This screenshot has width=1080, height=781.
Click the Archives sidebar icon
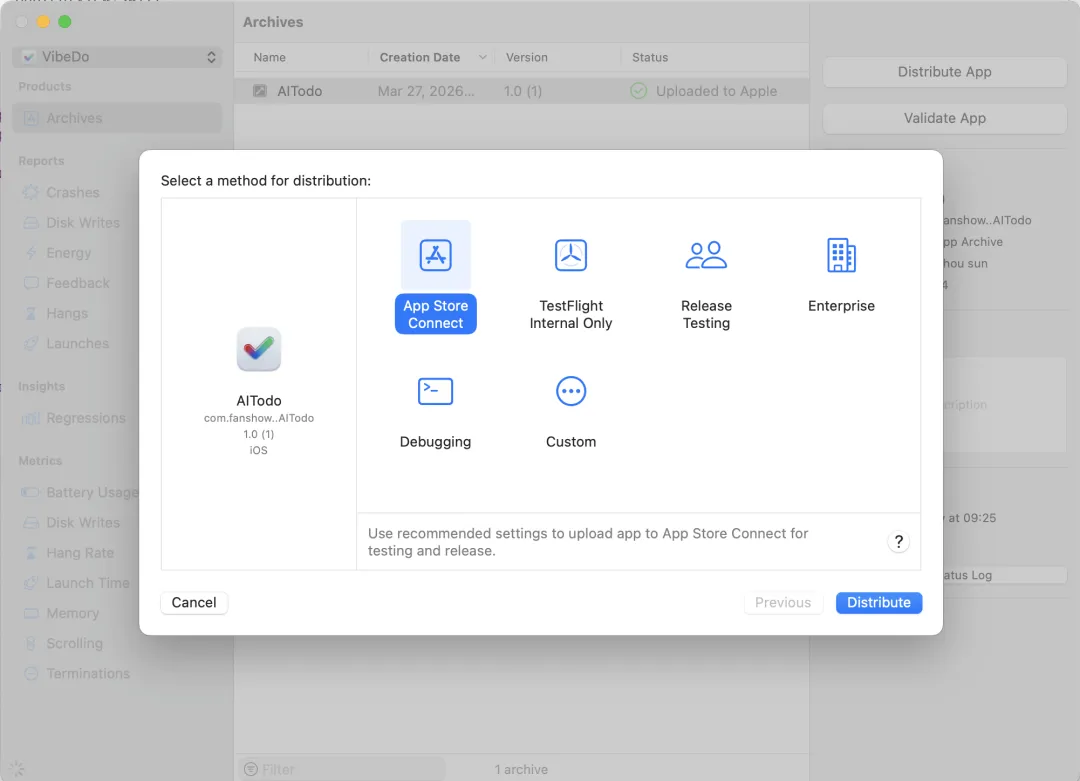[x=31, y=118]
